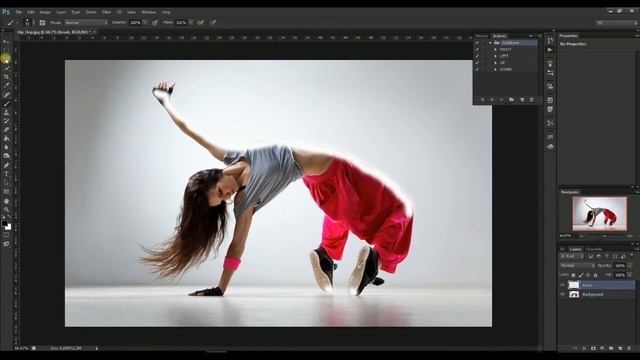640x360 pixels.
Task: Select the Horizontal Type tool
Action: [6, 174]
